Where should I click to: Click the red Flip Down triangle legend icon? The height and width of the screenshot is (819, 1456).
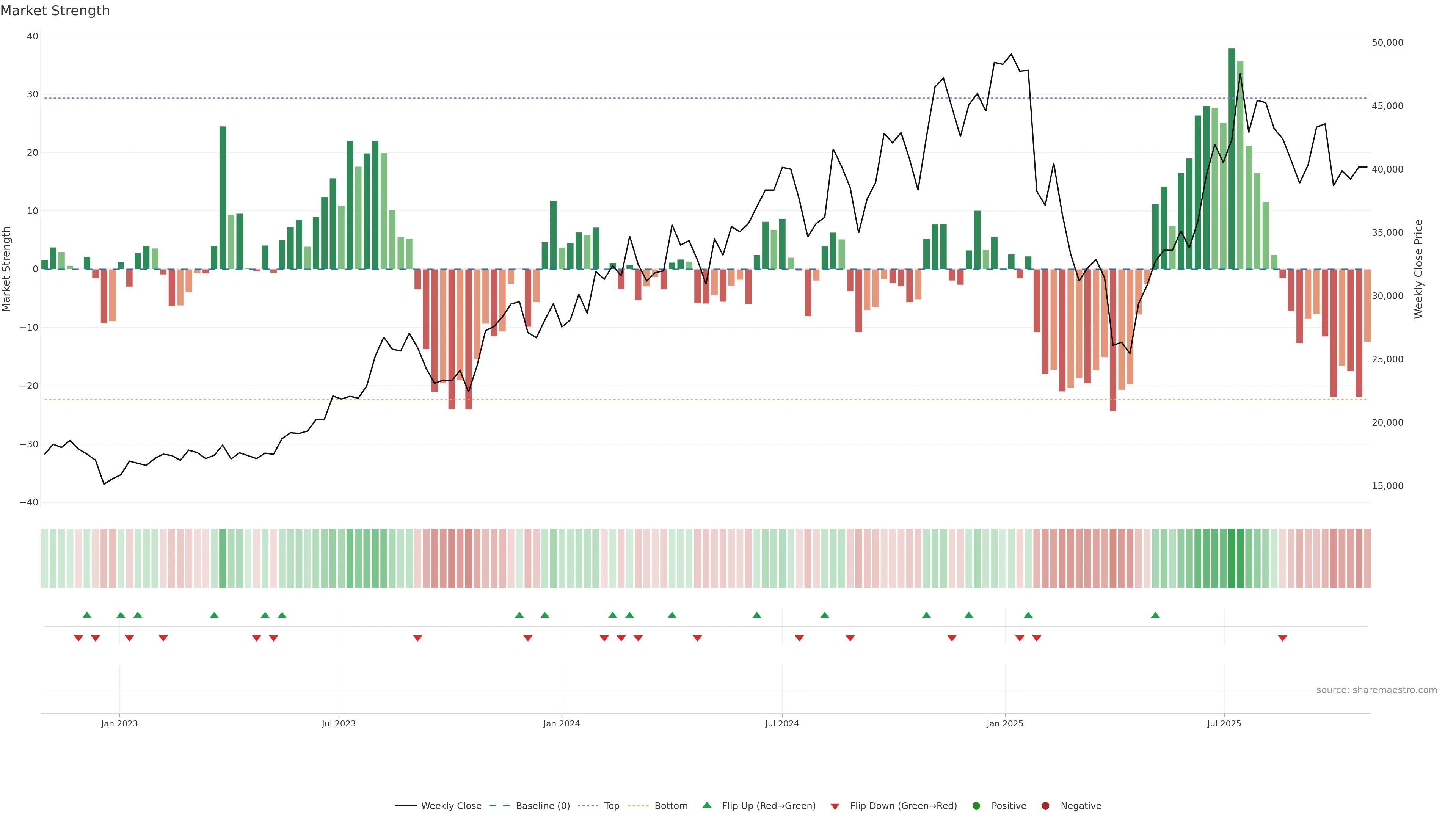click(835, 806)
